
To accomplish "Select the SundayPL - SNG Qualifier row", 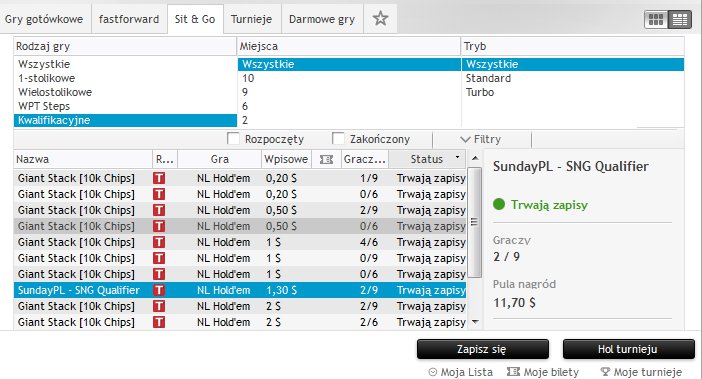I will (x=240, y=290).
